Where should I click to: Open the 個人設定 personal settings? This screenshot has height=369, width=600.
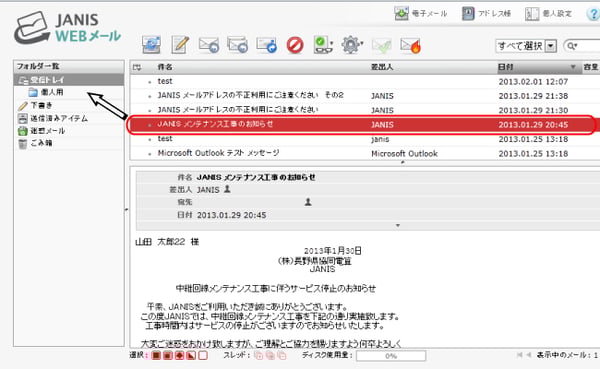(x=548, y=13)
